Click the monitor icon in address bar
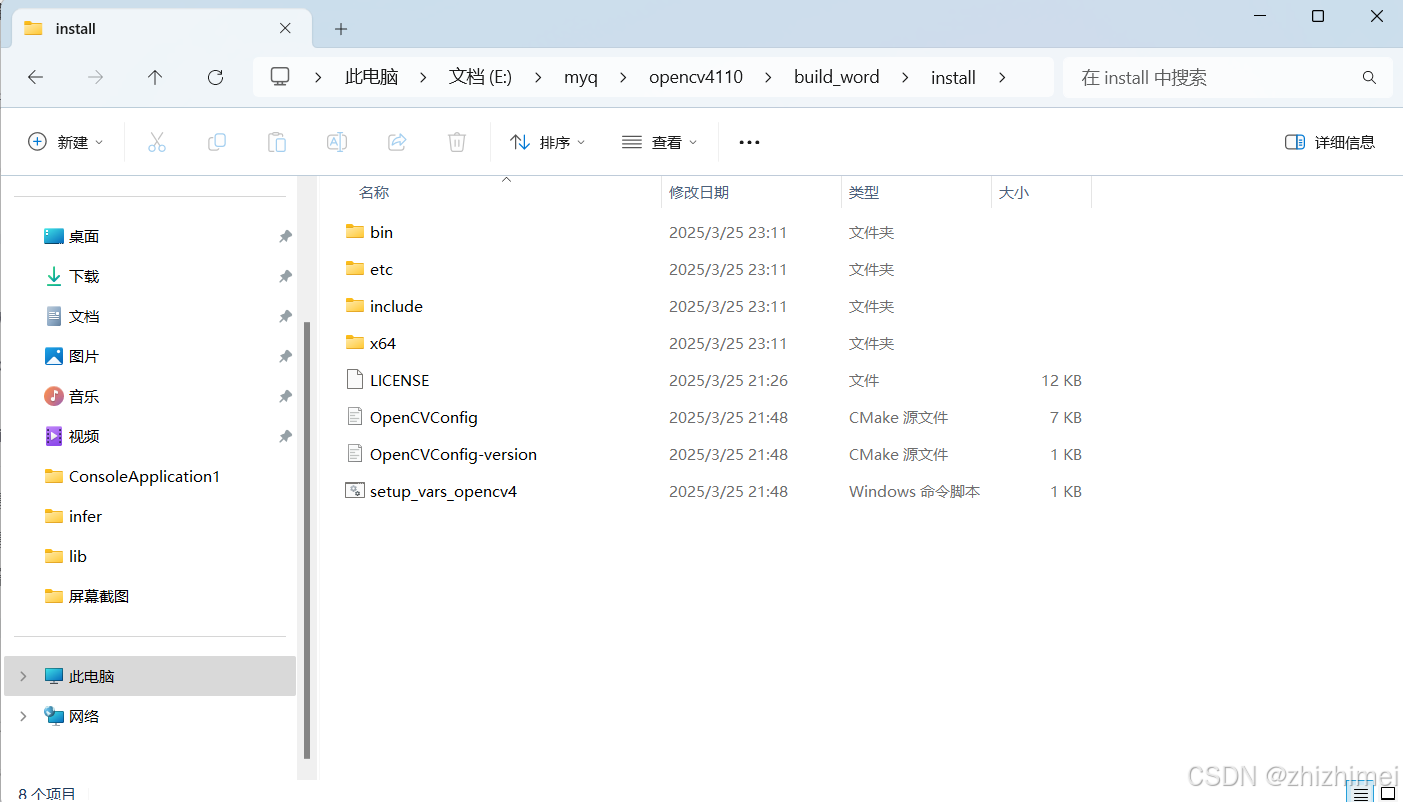 pyautogui.click(x=280, y=77)
